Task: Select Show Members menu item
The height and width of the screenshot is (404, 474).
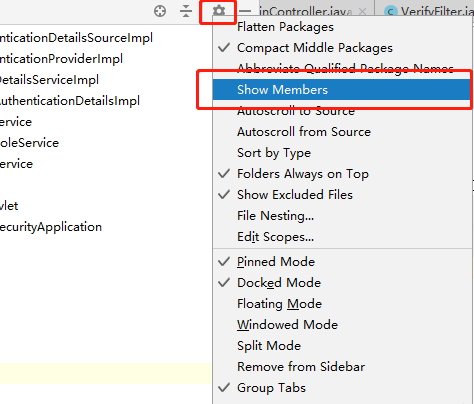Action: coord(342,89)
